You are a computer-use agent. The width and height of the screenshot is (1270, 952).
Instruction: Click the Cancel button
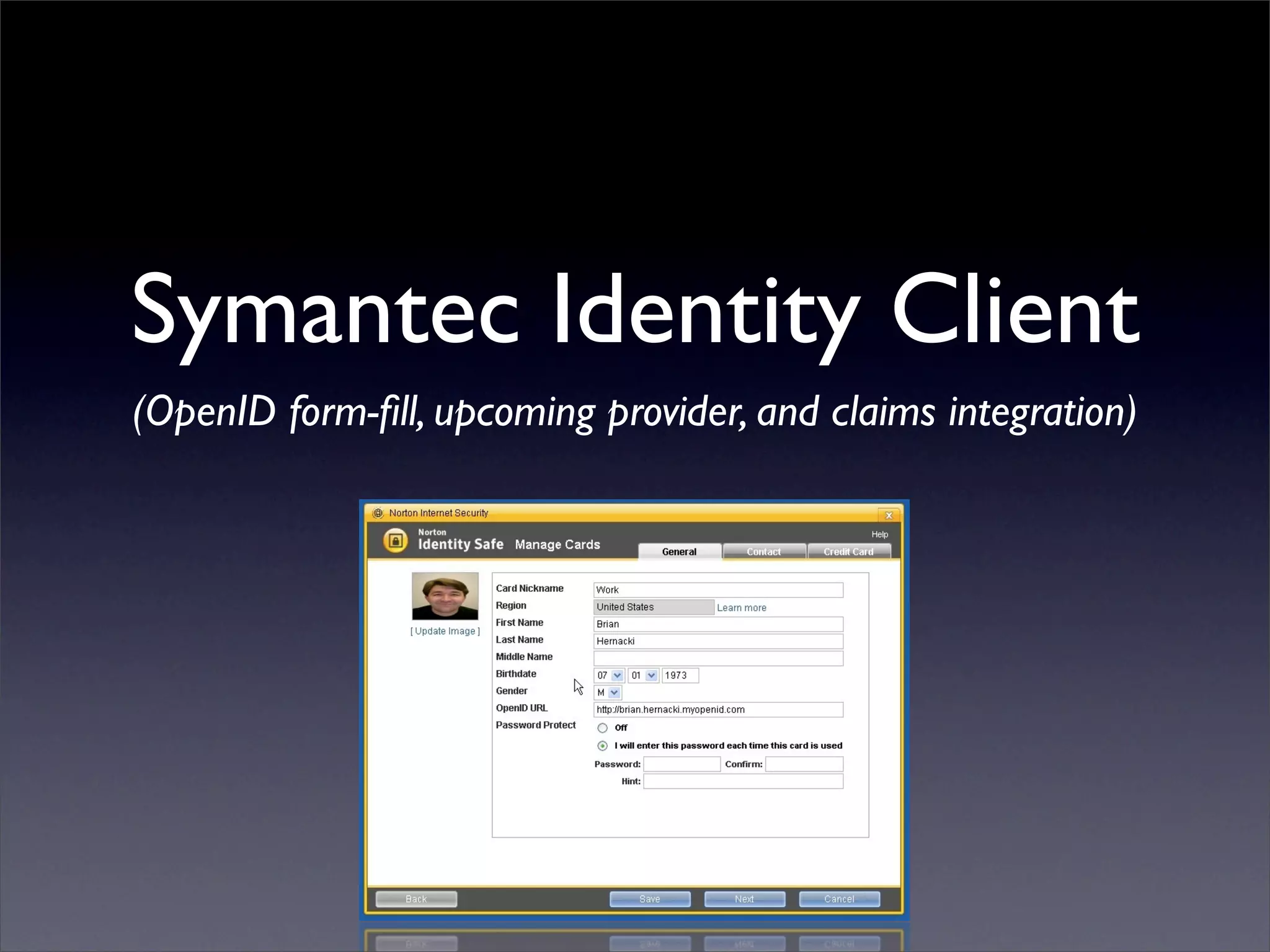(x=840, y=899)
